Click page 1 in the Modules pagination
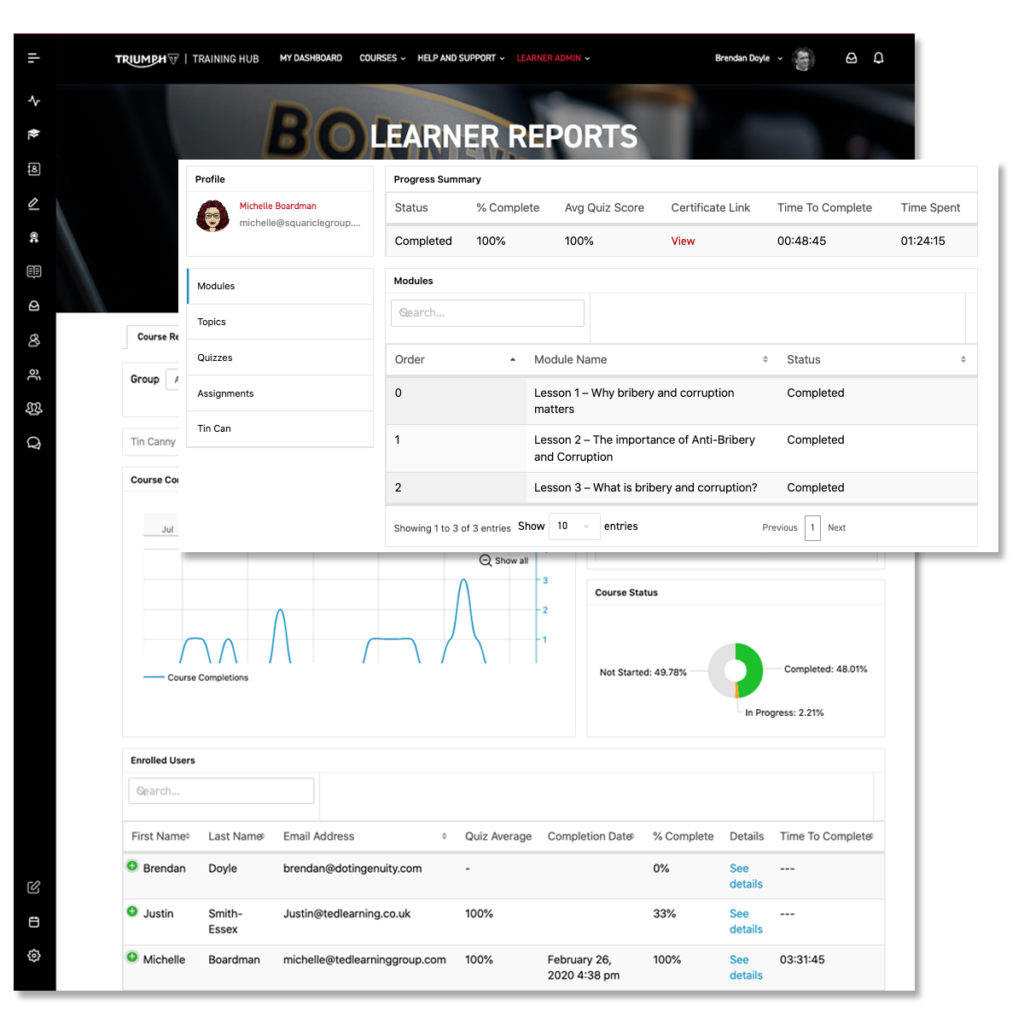Image resolution: width=1024 pixels, height=1024 pixels. (x=812, y=528)
